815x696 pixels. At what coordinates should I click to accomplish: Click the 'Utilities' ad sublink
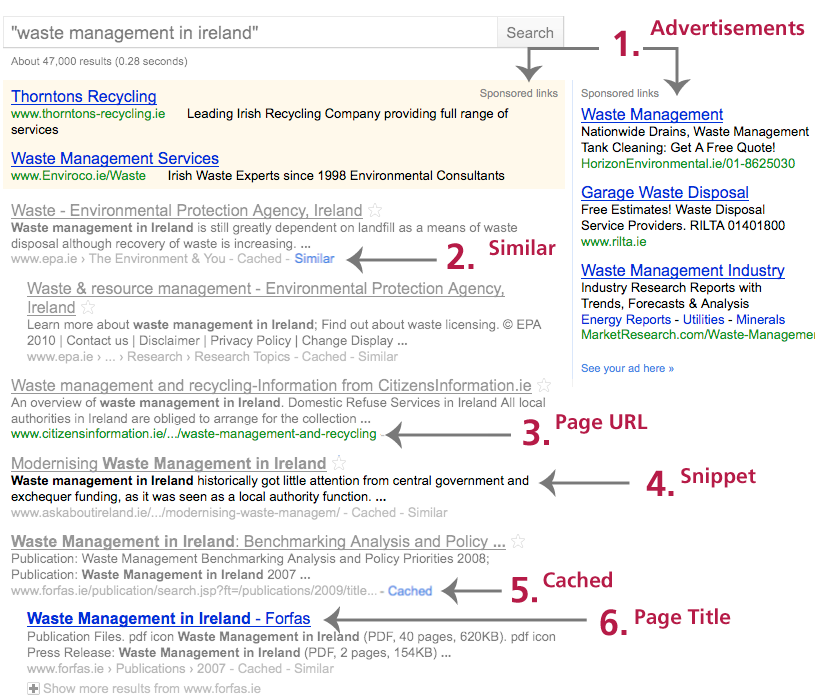coord(703,320)
